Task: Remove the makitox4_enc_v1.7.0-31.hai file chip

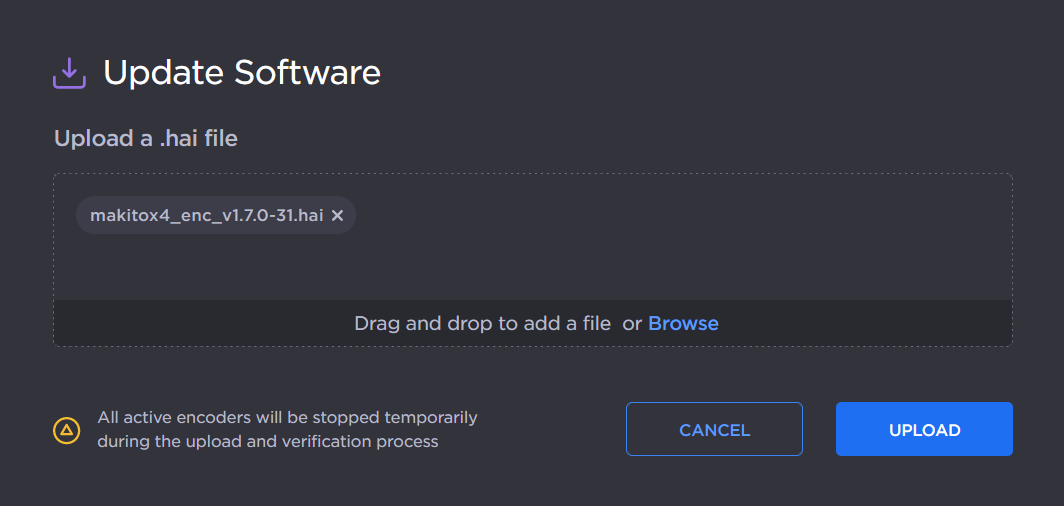Action: 337,215
